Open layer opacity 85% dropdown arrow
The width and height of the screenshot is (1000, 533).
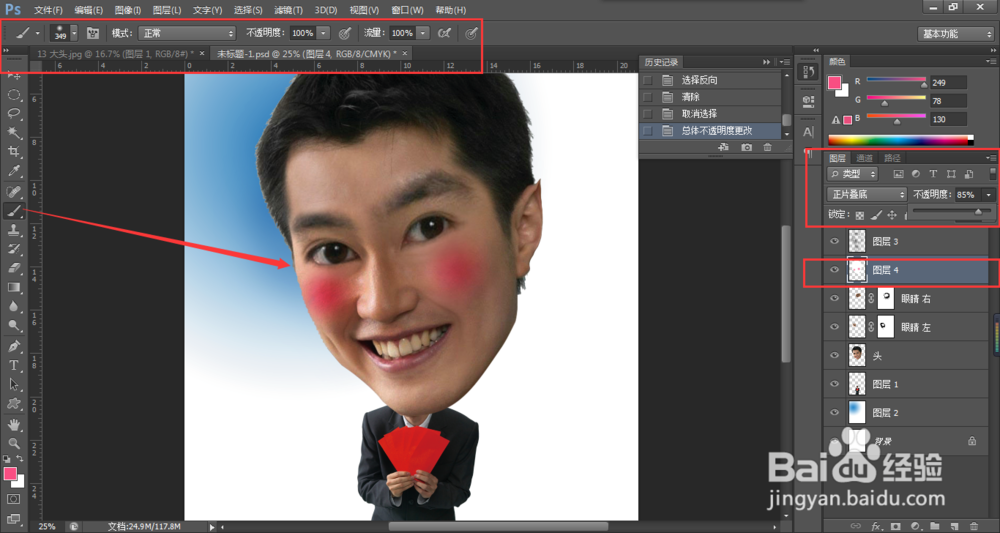click(989, 194)
